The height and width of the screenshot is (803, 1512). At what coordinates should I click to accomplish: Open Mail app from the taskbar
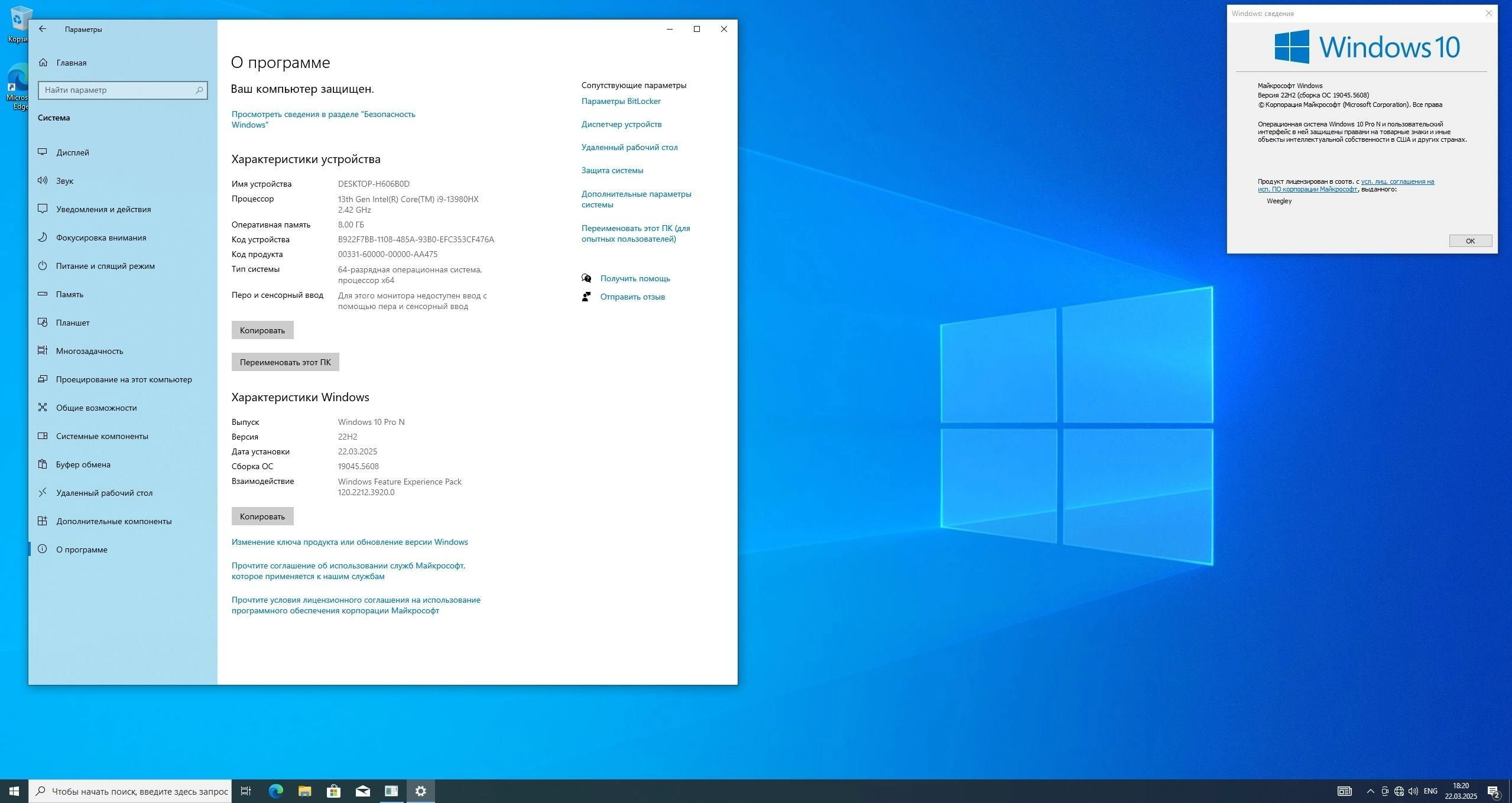[x=362, y=791]
